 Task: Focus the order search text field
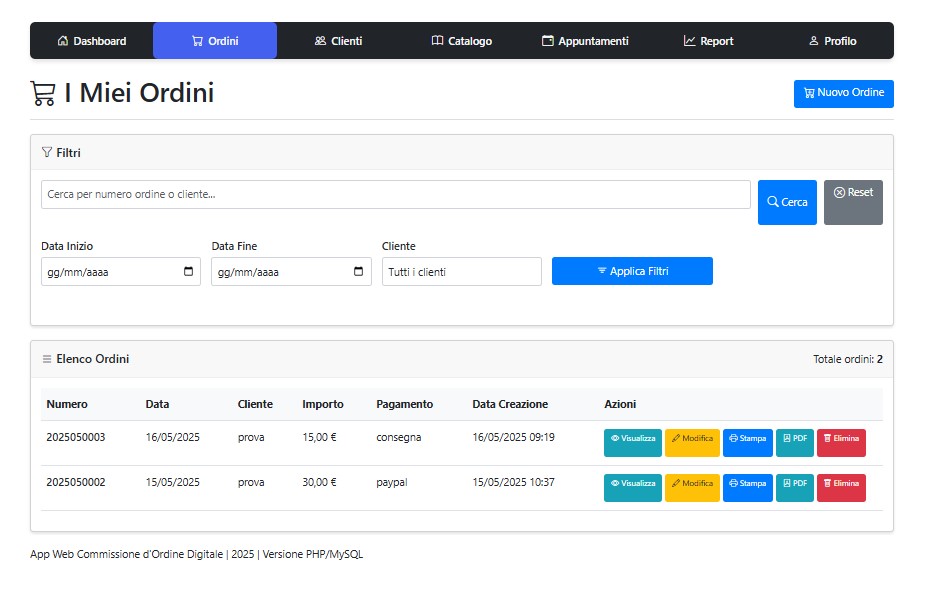(x=395, y=195)
